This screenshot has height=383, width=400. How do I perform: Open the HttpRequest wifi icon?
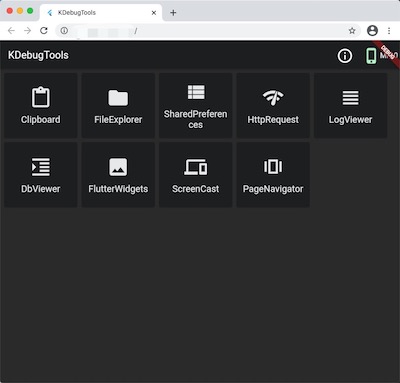coord(273,98)
